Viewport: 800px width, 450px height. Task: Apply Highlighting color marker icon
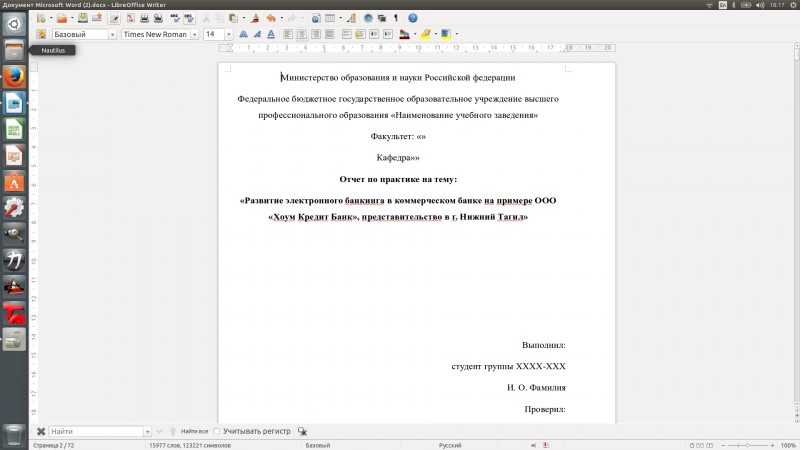tap(425, 34)
